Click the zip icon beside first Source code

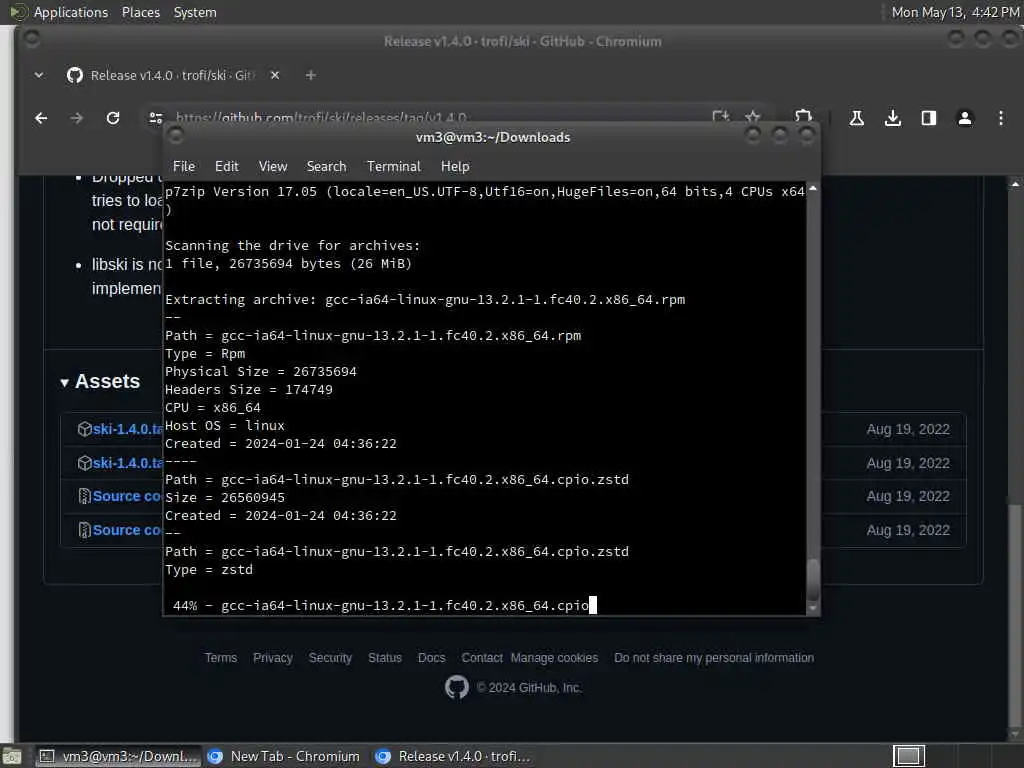pos(84,496)
